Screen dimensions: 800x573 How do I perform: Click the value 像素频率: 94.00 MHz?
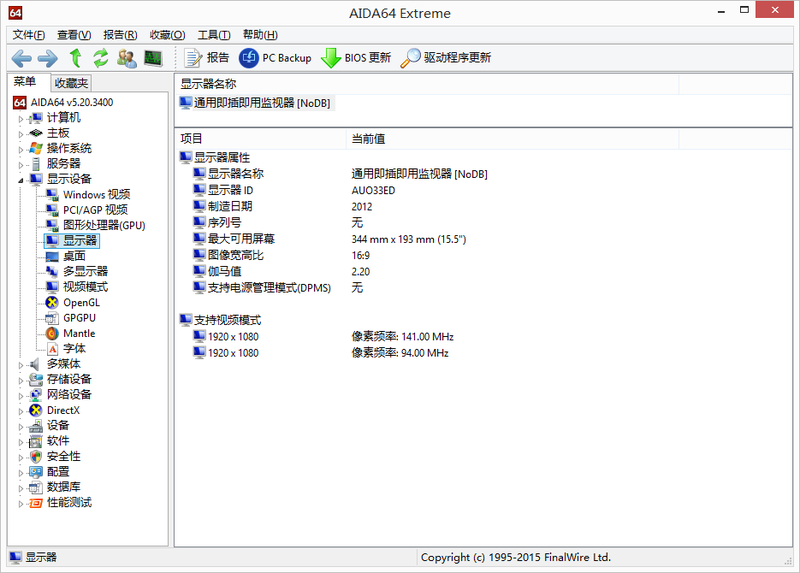(x=400, y=353)
